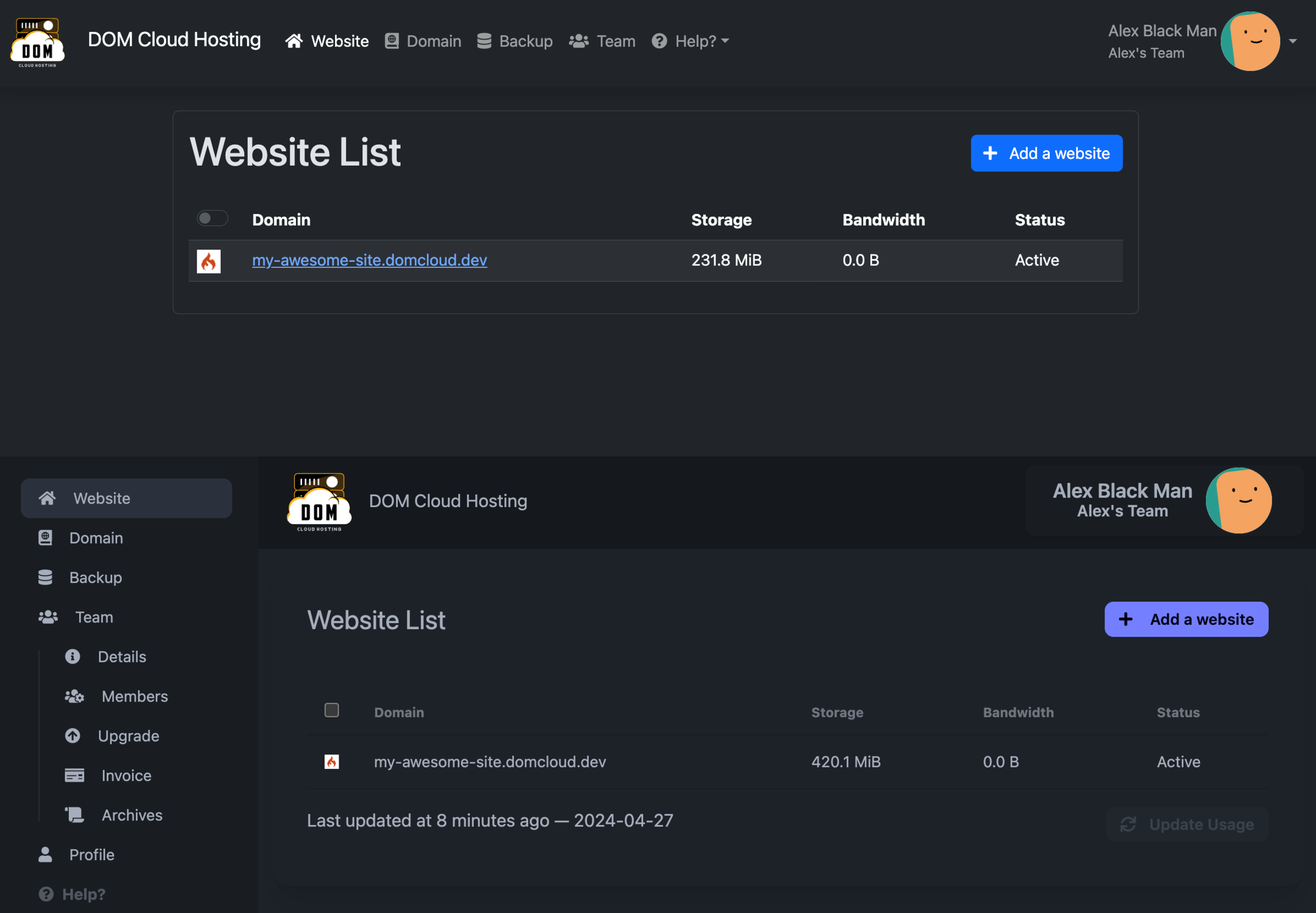Open the Invoice card icon in sidebar
This screenshot has width=1316, height=913.
74,775
